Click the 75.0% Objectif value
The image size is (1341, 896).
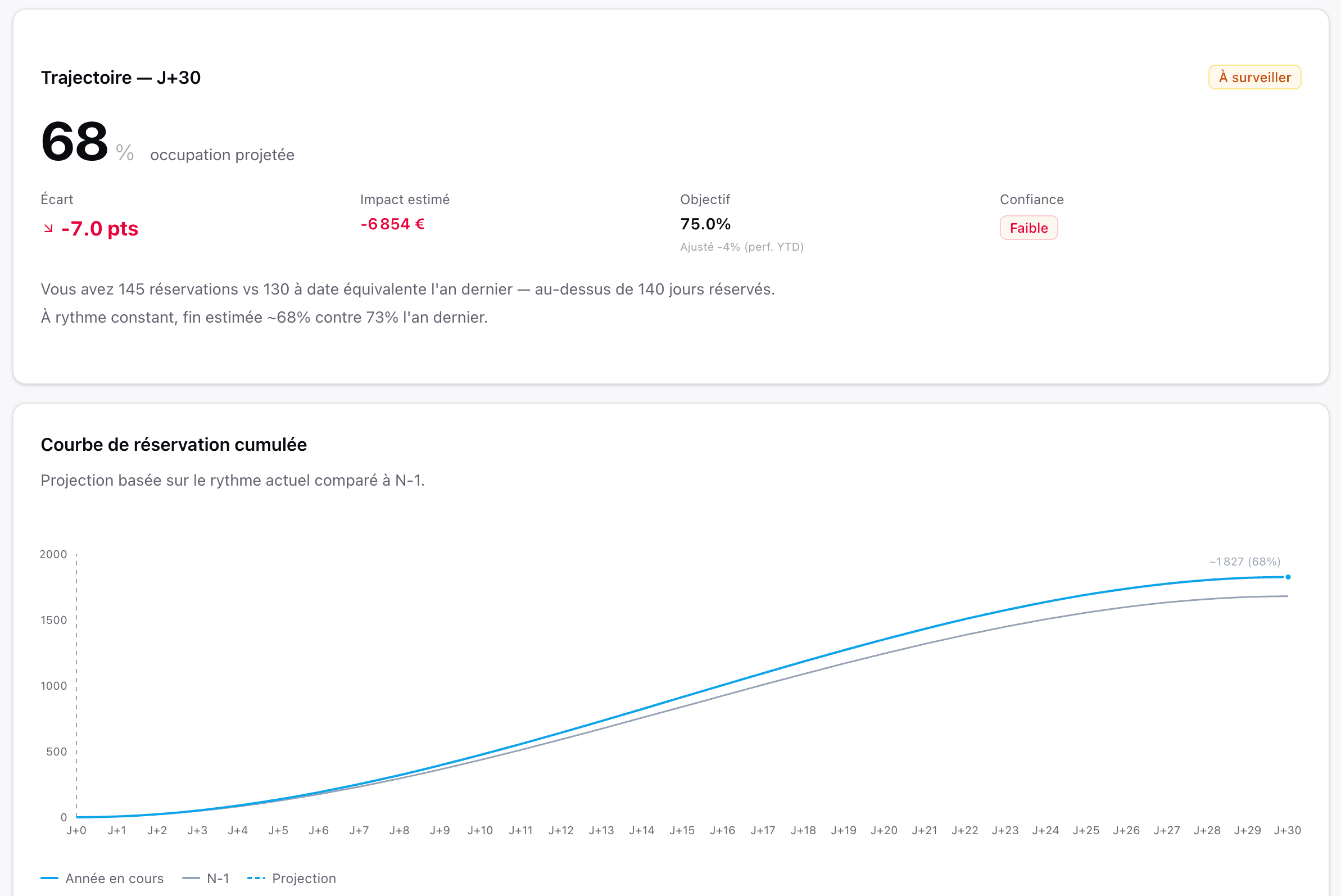[x=705, y=224]
